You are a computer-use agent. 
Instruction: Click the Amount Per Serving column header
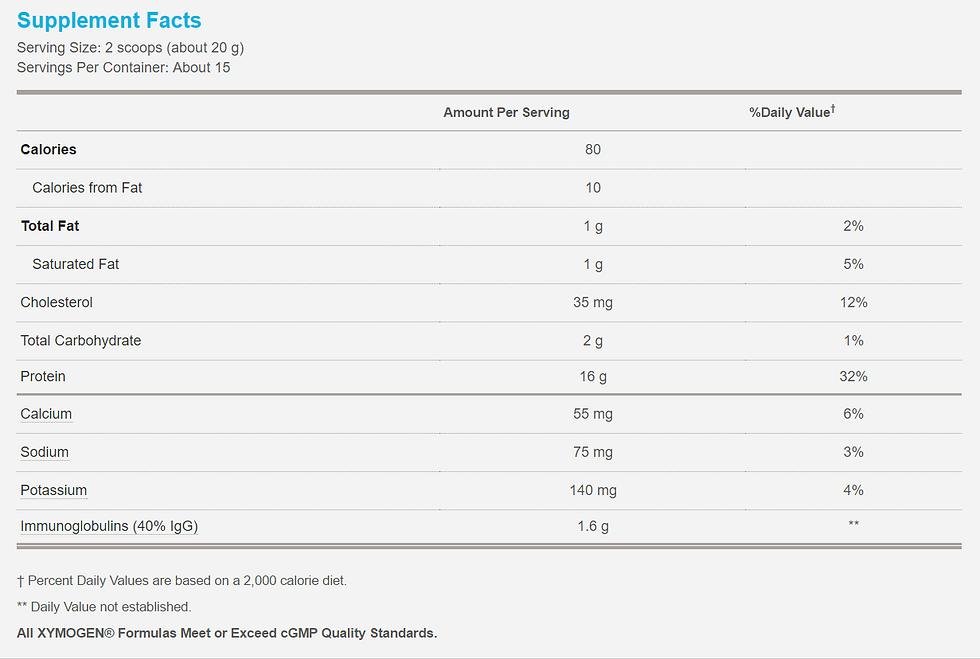coord(506,113)
